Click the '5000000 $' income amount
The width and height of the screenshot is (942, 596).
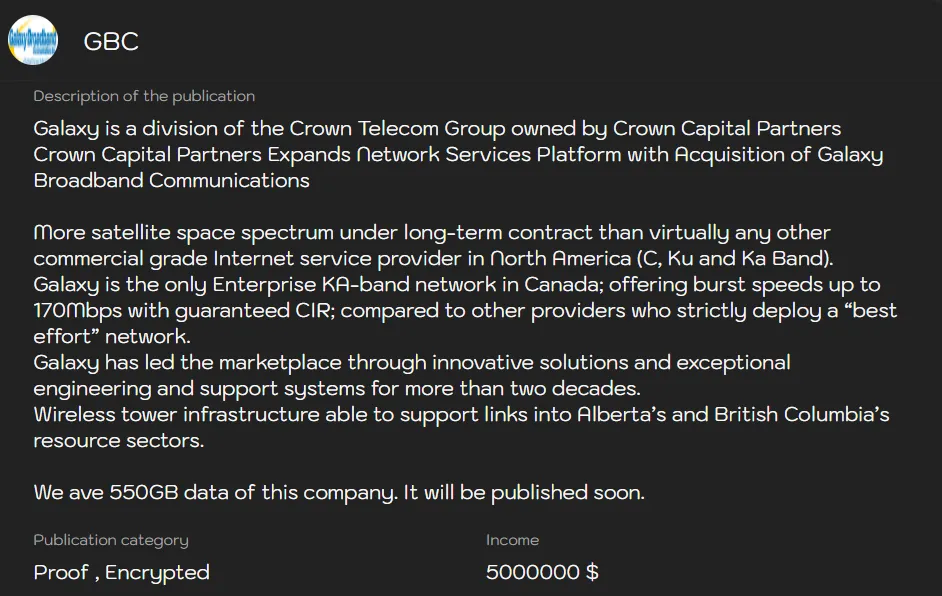(x=541, y=571)
